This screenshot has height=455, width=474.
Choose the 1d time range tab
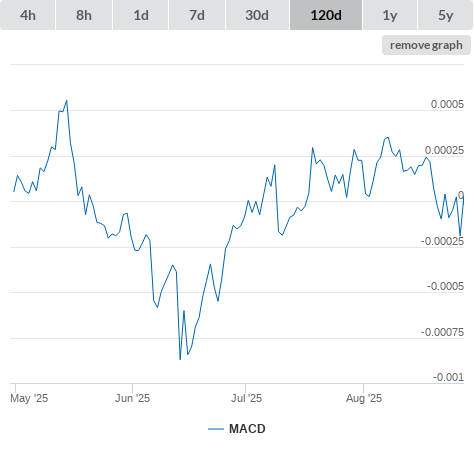click(141, 15)
